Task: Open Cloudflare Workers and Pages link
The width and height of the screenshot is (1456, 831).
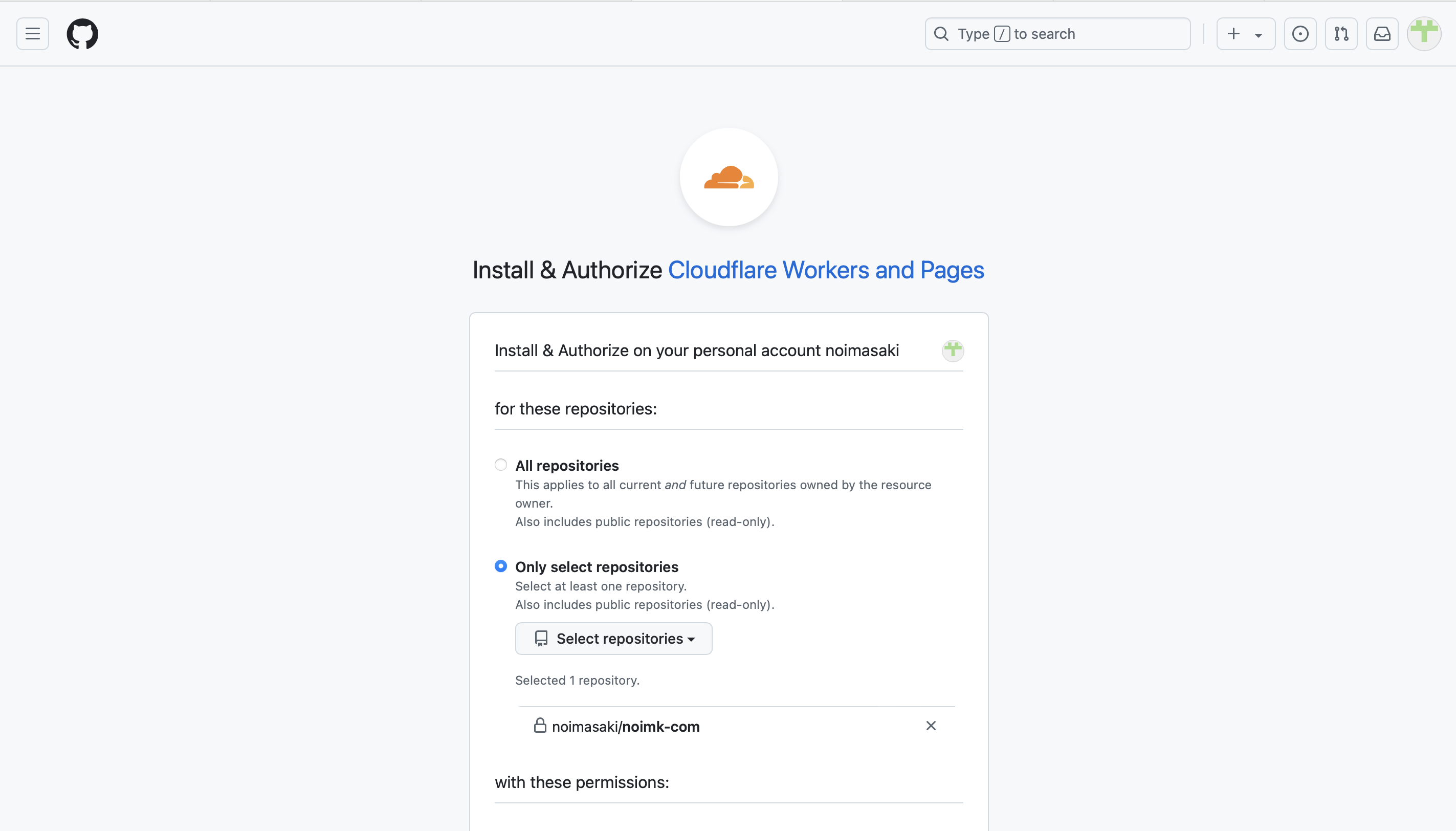Action: tap(826, 270)
